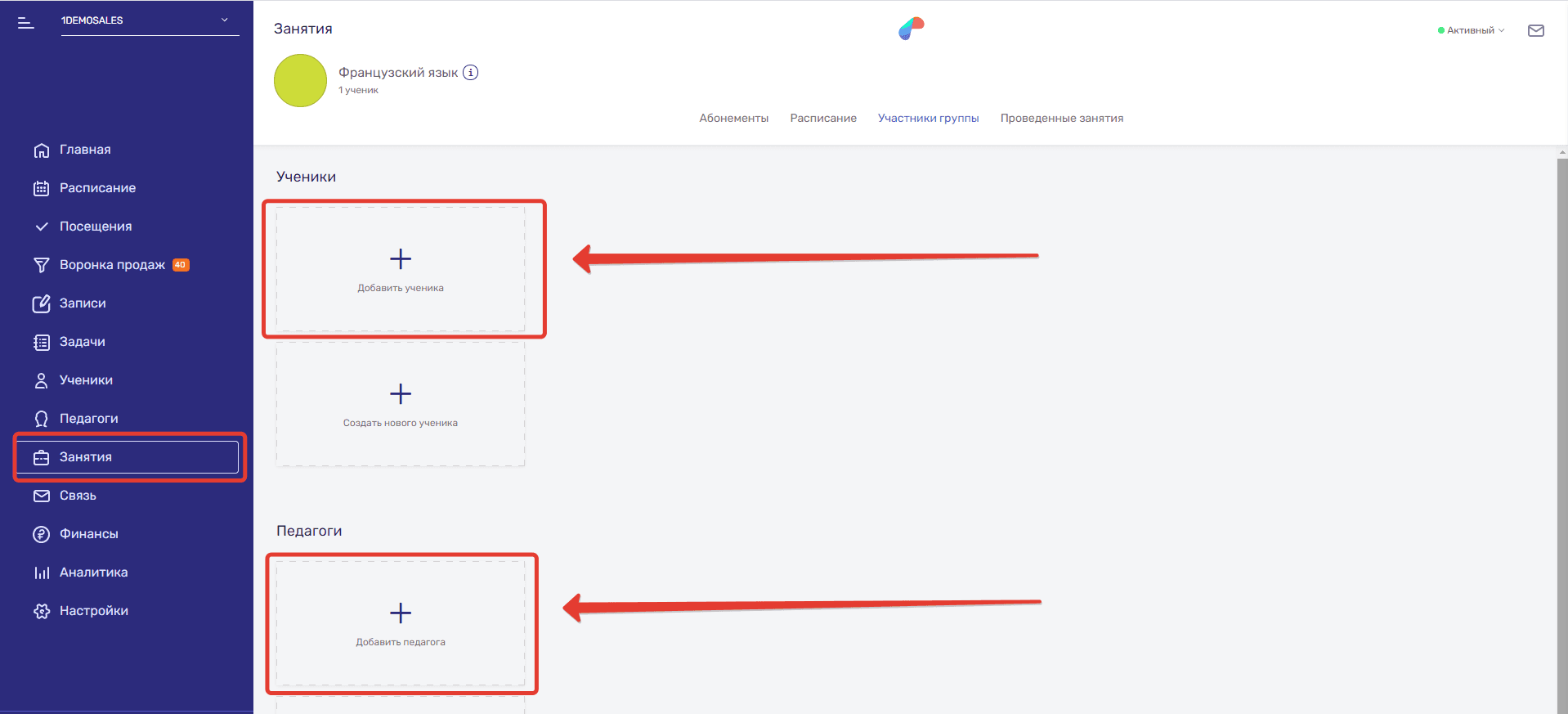Click the Аналитика bar chart icon
1568x714 pixels.
[42, 573]
